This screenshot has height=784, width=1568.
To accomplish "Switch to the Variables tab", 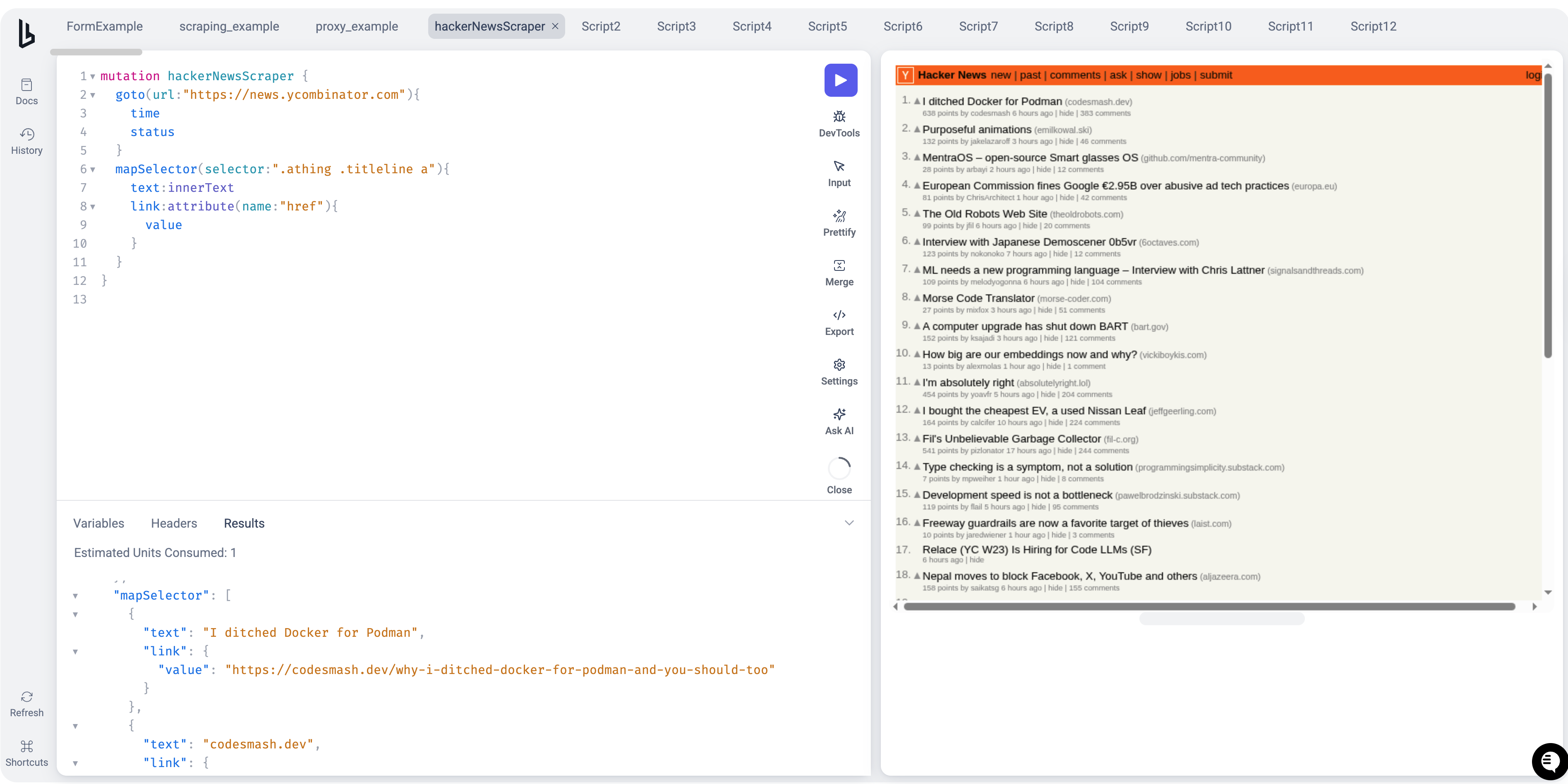I will tap(98, 523).
